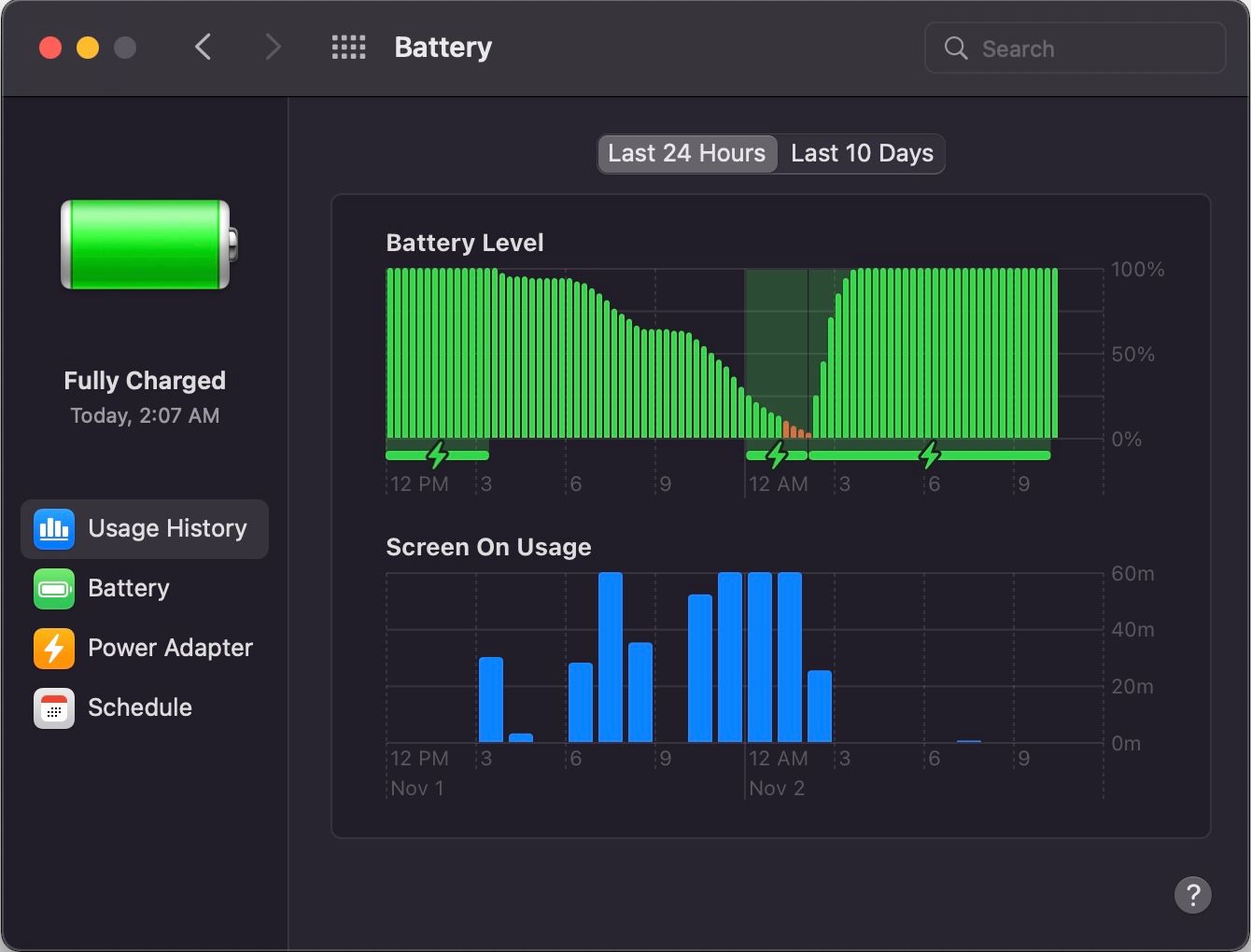Click the Nov 2 date label under the usage chart
The width and height of the screenshot is (1251, 952).
coord(776,788)
